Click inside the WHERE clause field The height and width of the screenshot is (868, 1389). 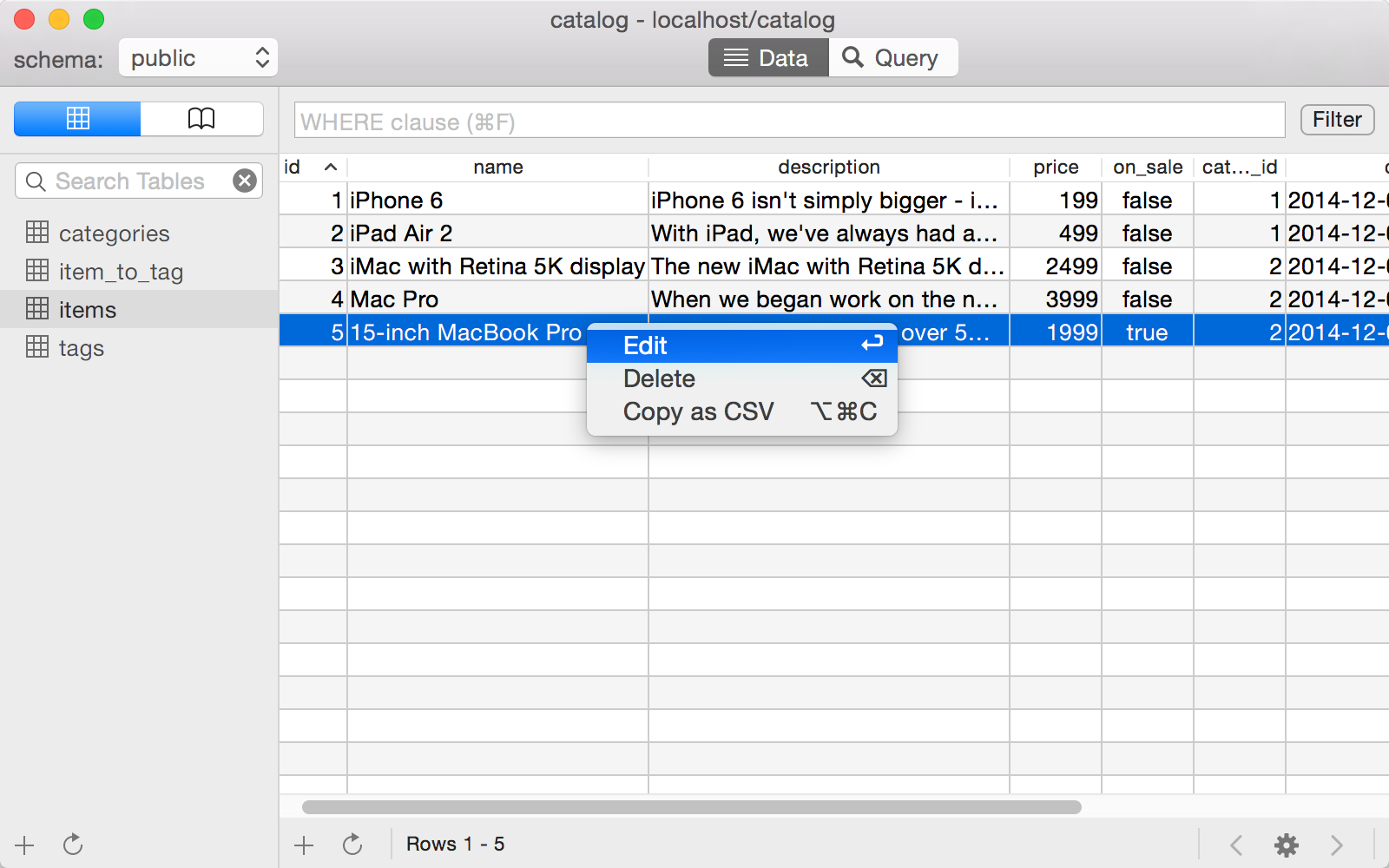(x=781, y=121)
